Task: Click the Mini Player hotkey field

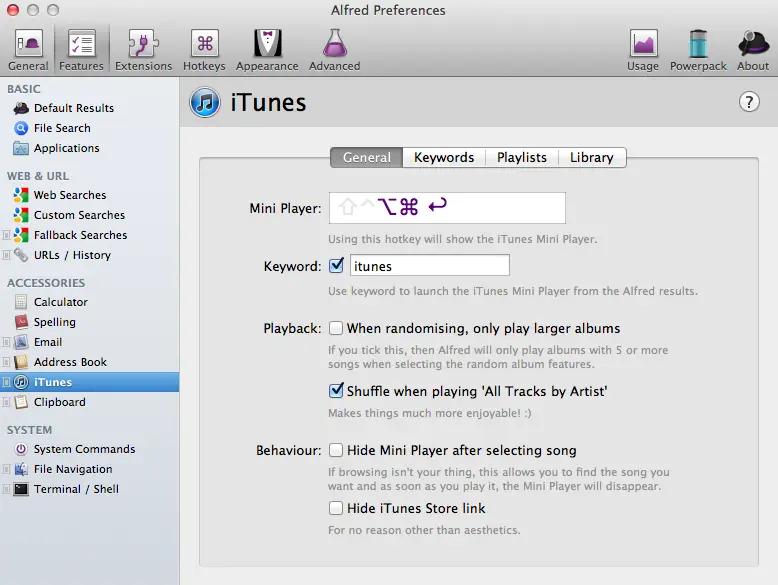Action: (447, 208)
